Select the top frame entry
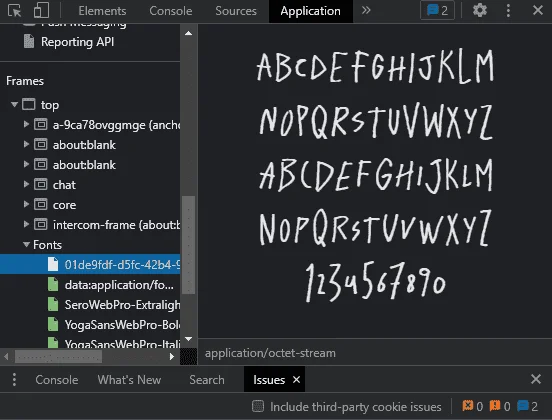This screenshot has height=420, width=552. tap(50, 105)
